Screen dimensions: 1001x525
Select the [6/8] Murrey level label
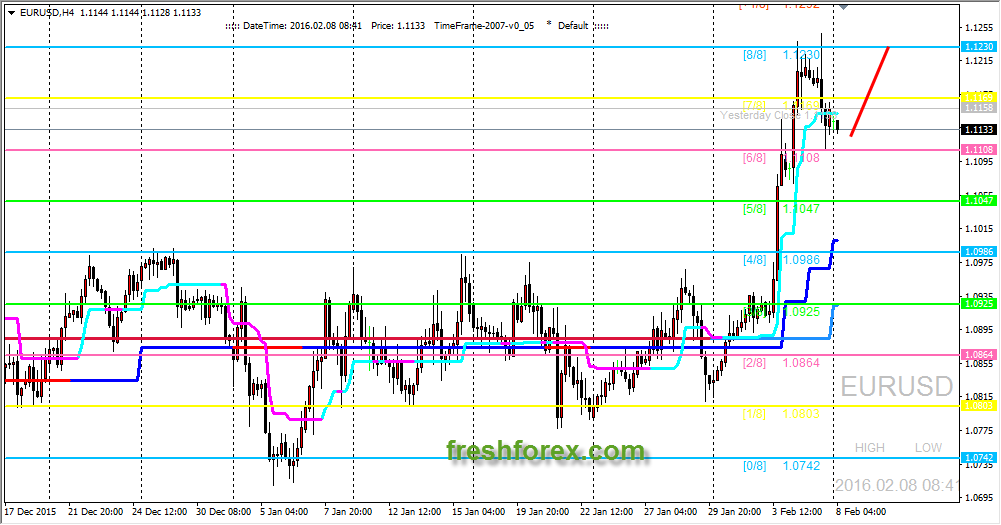coord(754,157)
